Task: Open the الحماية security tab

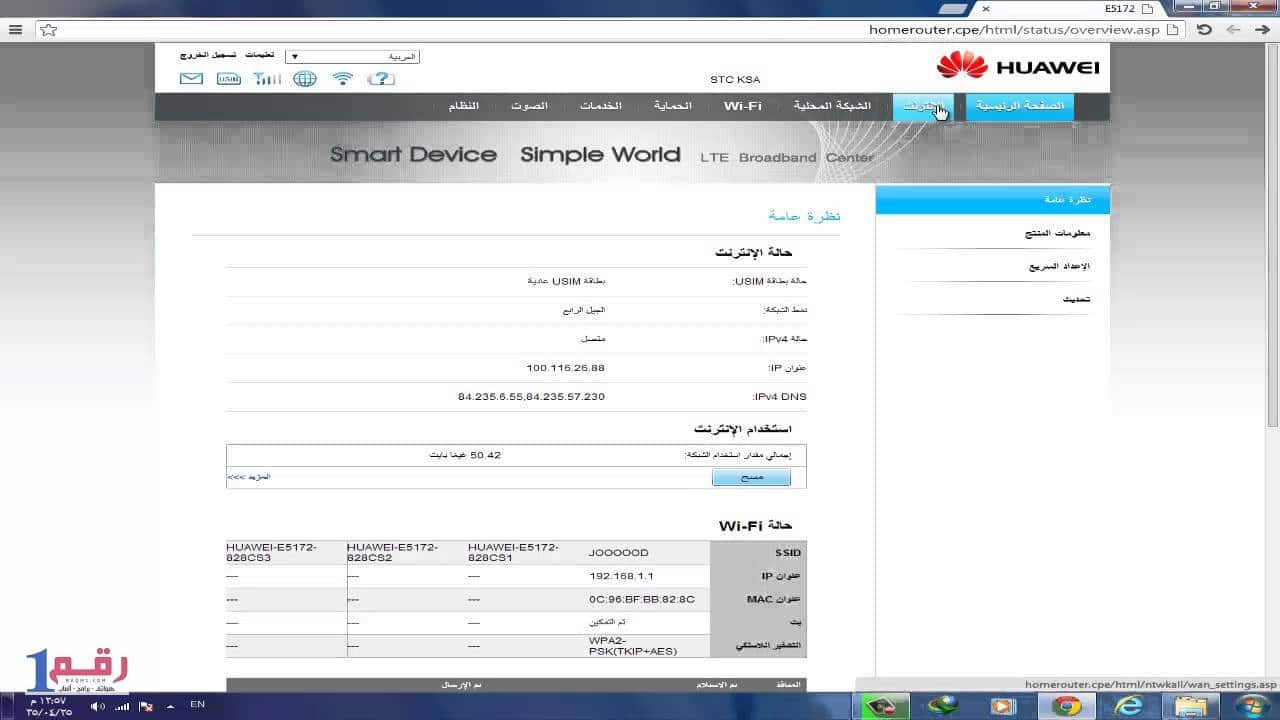Action: point(671,105)
